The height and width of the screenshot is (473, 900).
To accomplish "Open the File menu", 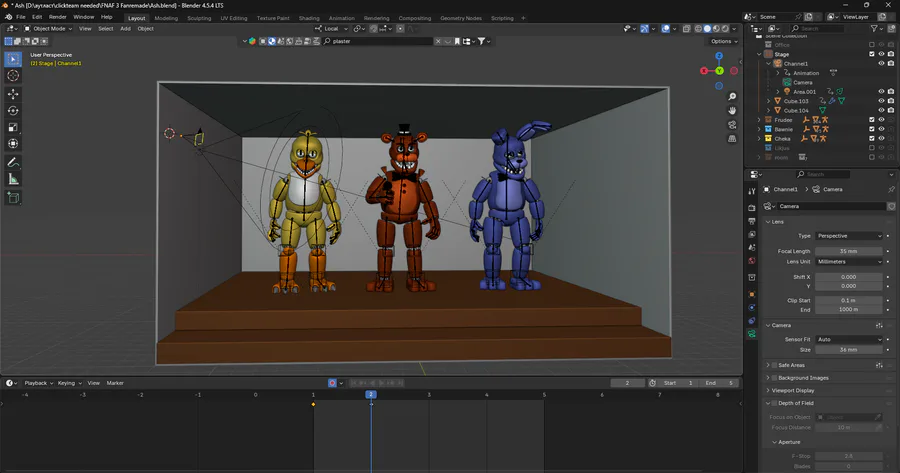I will 21,17.
